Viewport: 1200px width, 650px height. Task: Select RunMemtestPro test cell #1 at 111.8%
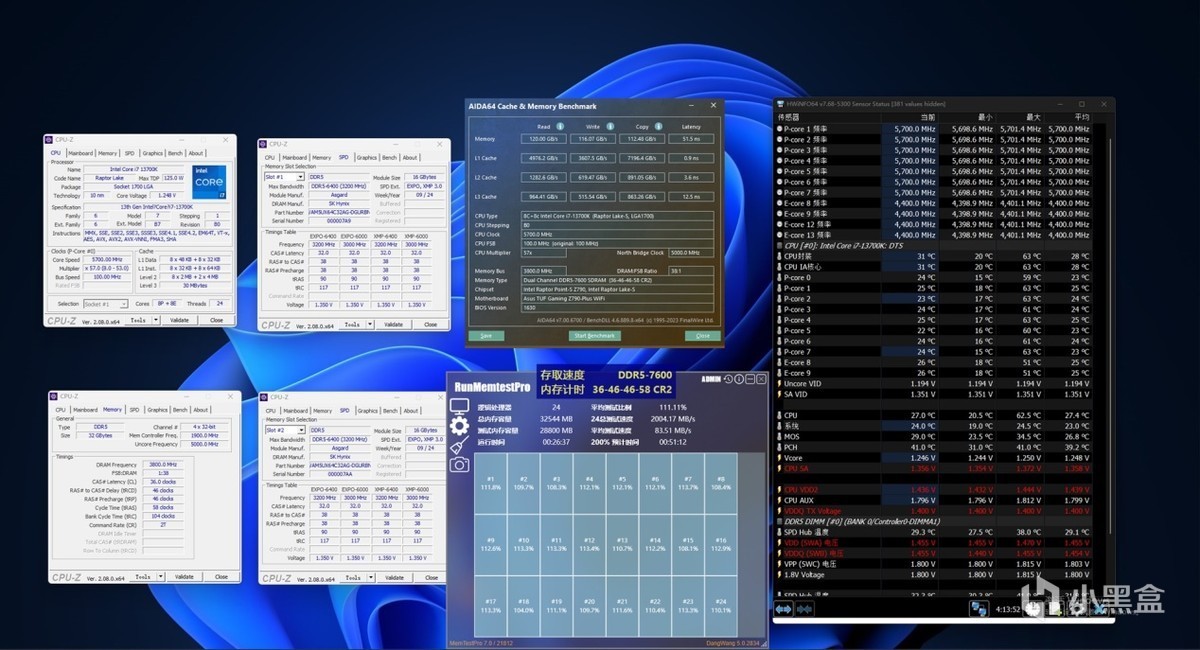point(491,483)
